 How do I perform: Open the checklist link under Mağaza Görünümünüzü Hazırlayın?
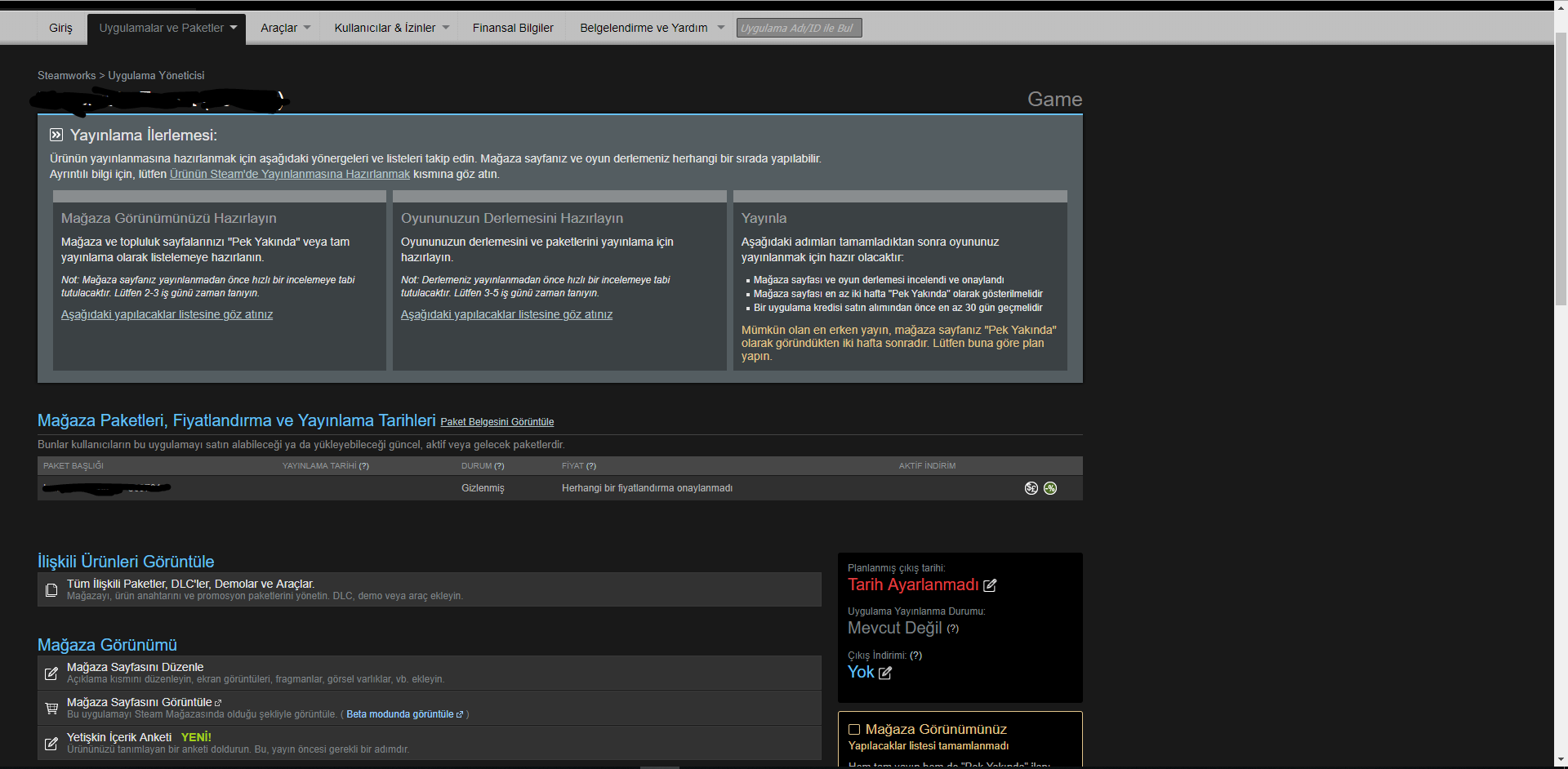coord(167,314)
